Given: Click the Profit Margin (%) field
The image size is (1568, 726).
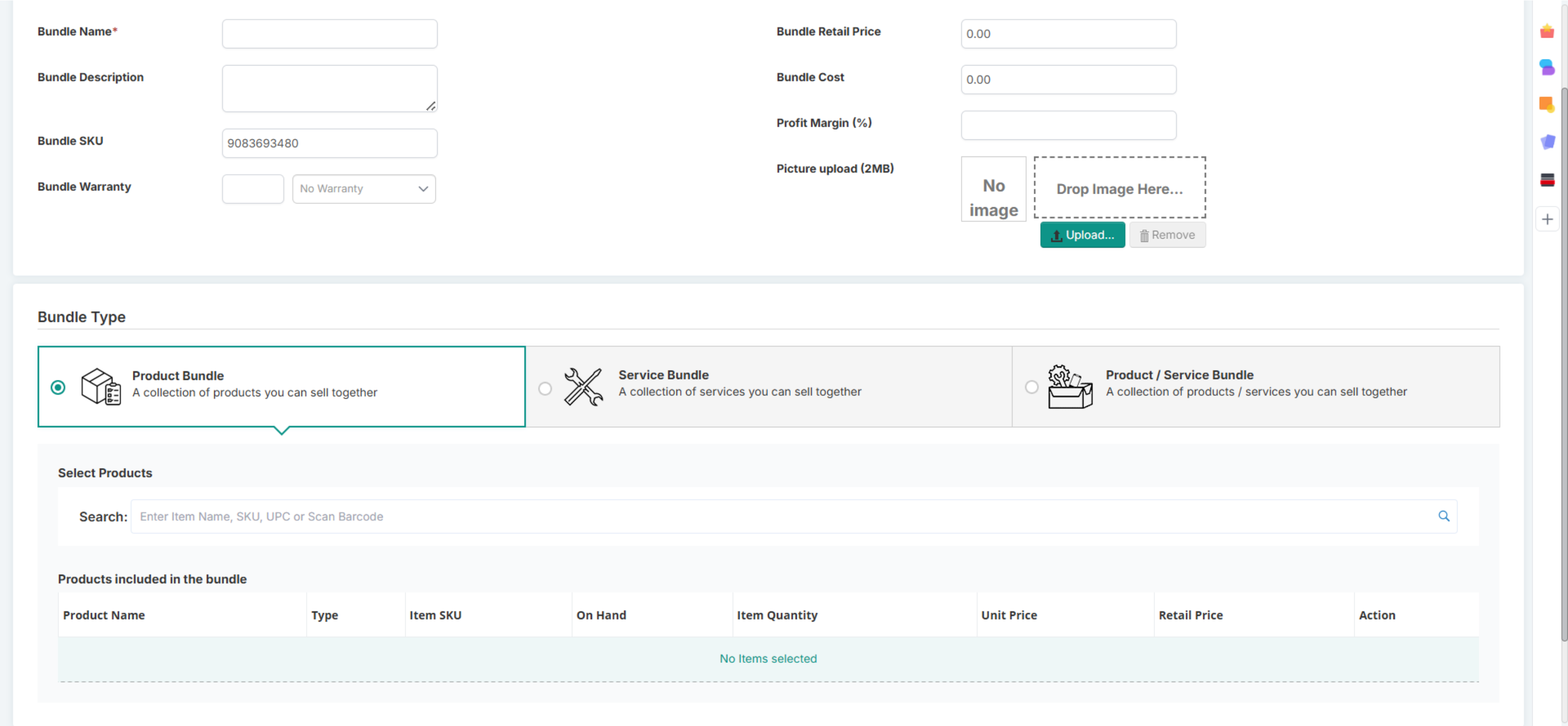Looking at the screenshot, I should [x=1068, y=125].
